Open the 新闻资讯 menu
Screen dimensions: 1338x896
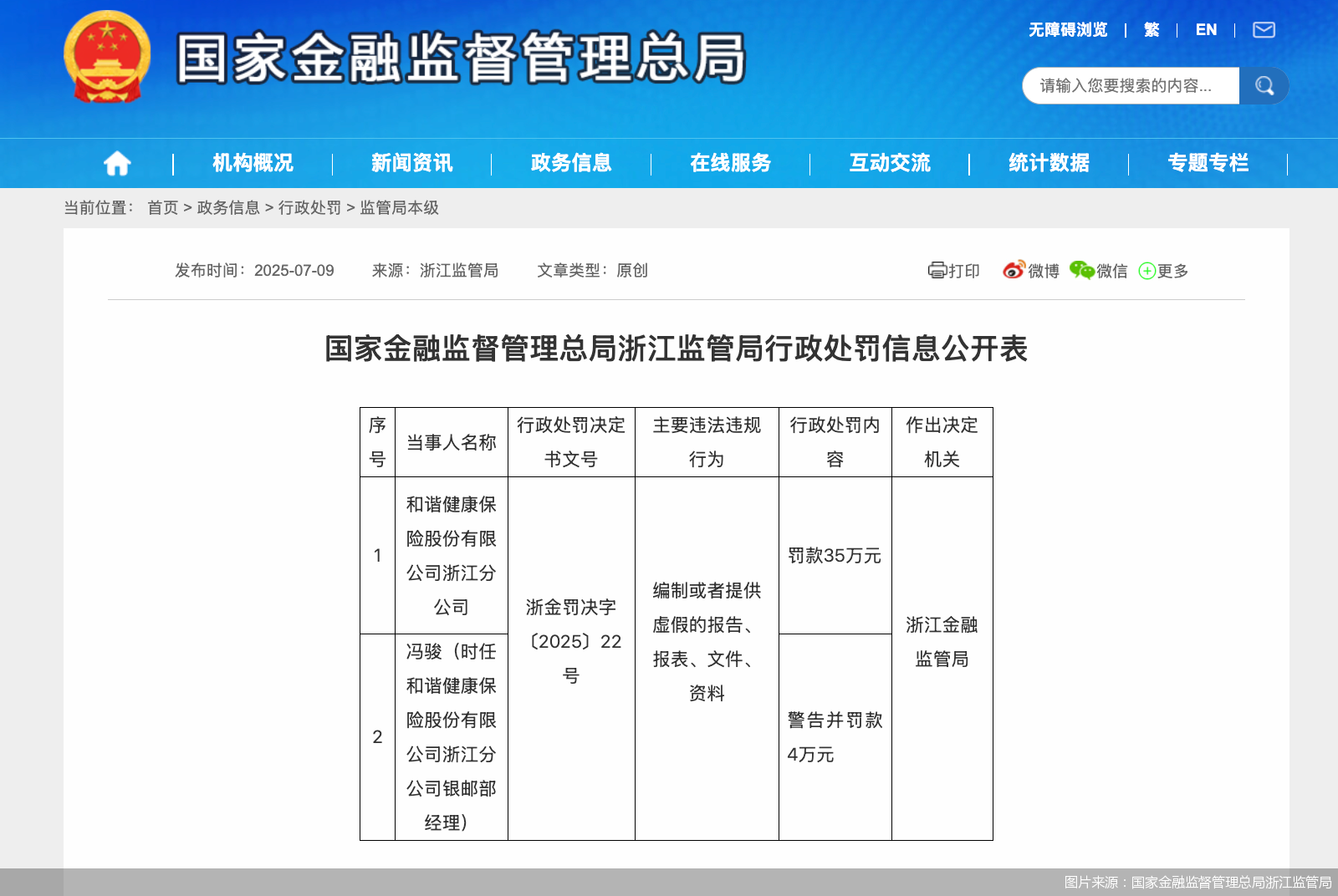(411, 163)
